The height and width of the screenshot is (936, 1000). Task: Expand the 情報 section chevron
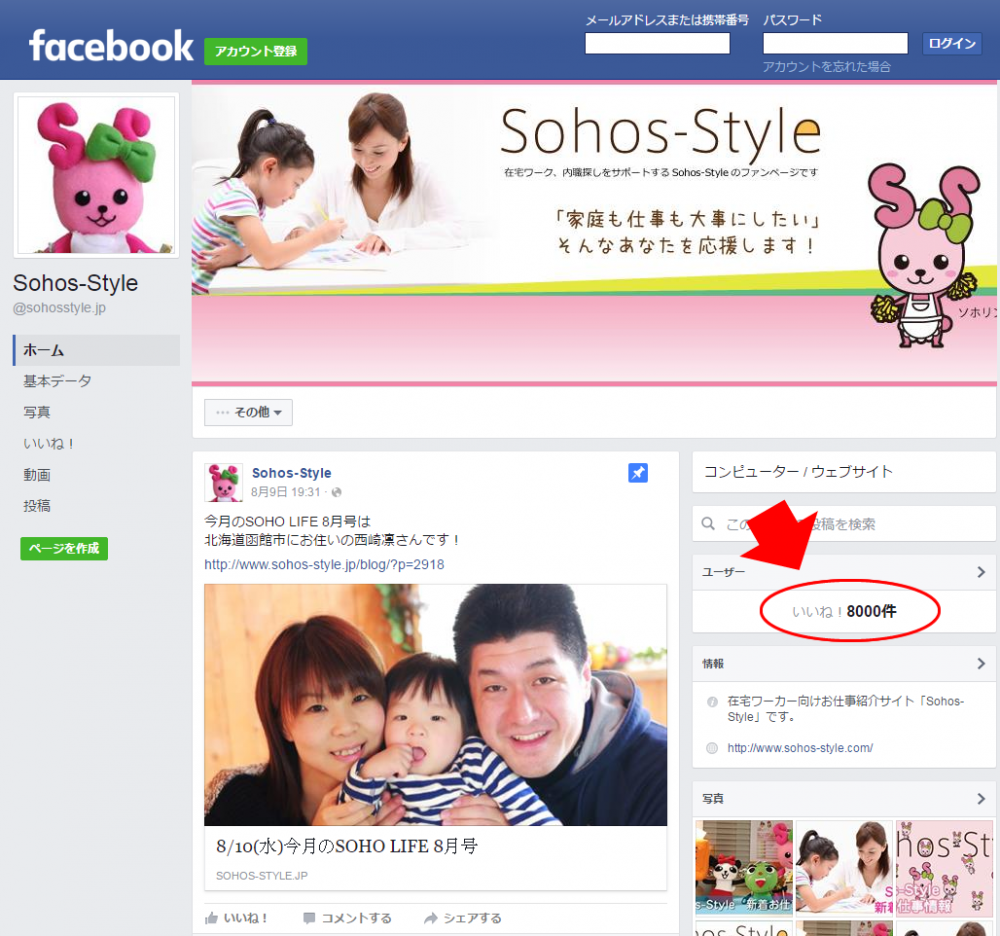coord(982,664)
